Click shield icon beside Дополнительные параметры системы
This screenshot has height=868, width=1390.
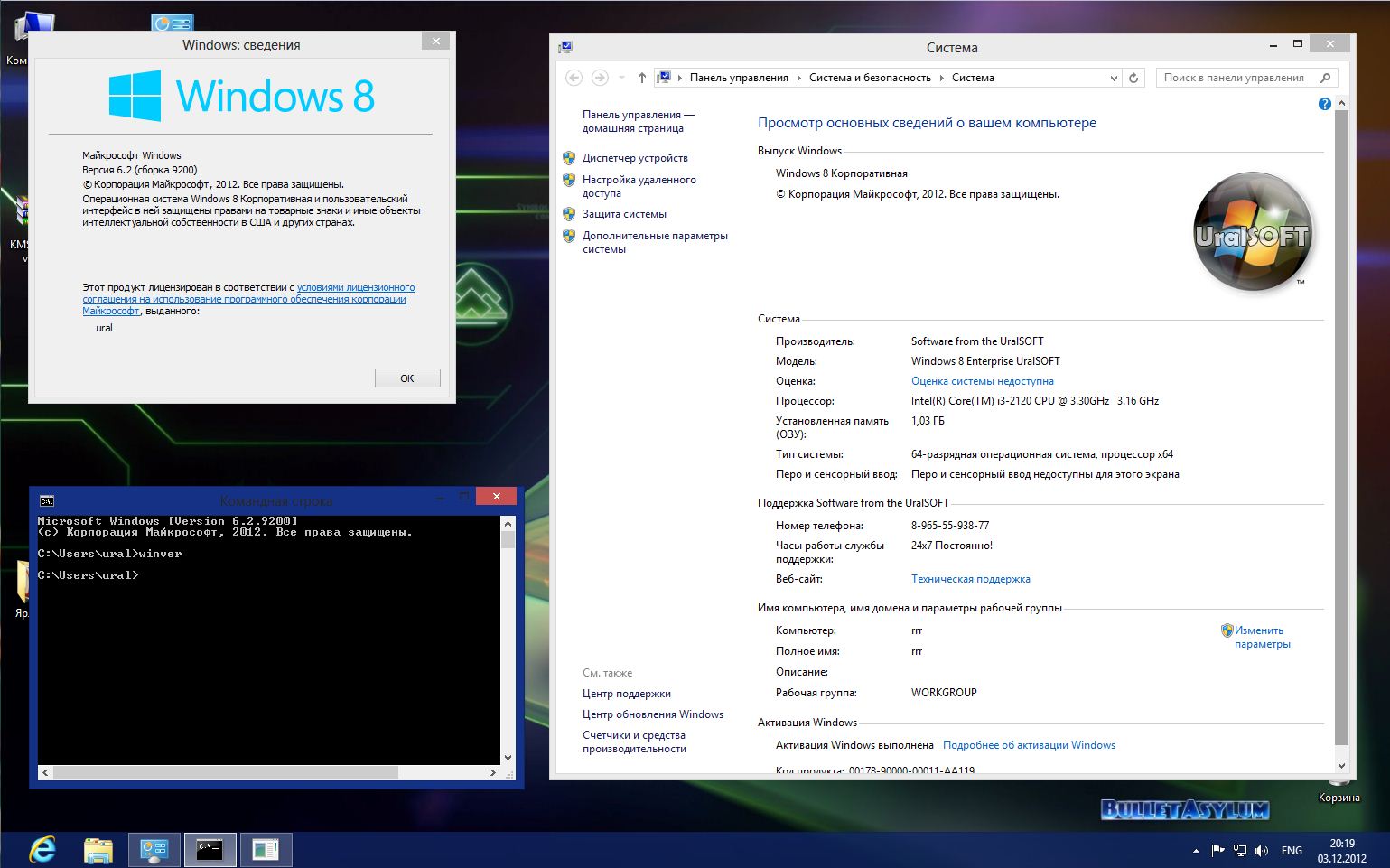[569, 236]
